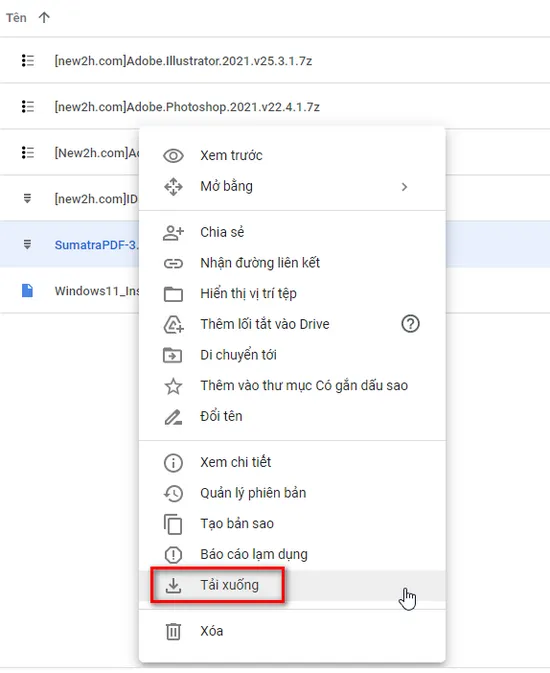Click the star icon for Có gắn dấu sao
This screenshot has width=550, height=673.
point(173,386)
